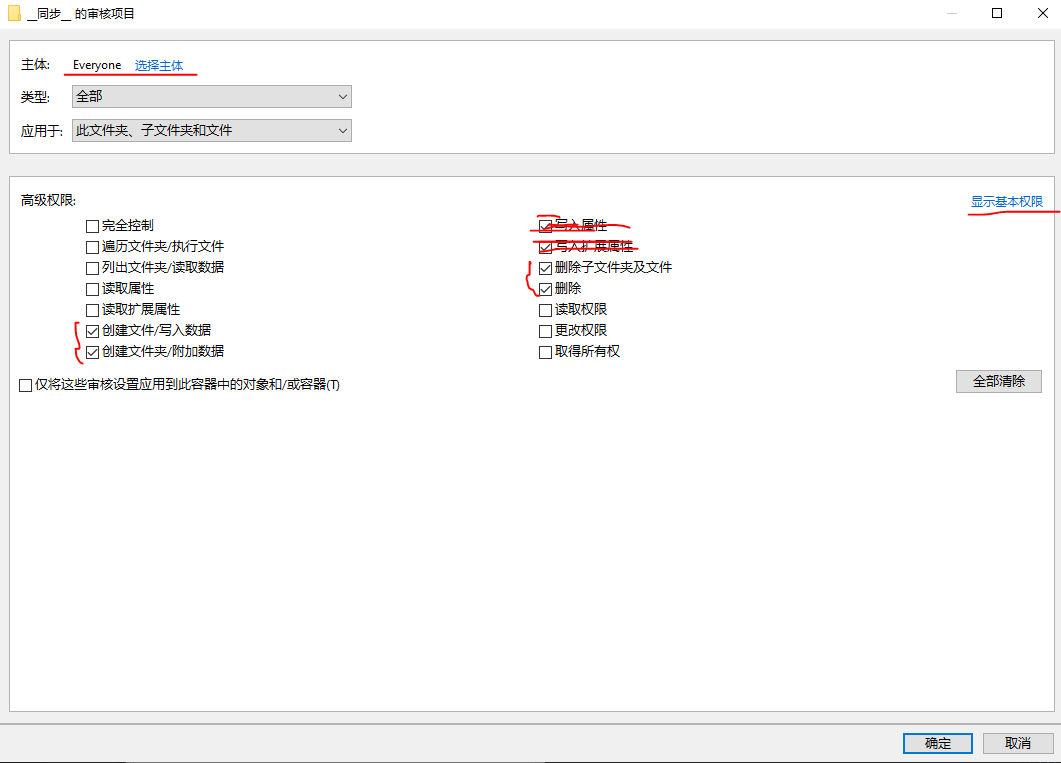Disable the 写入属性 checkbox

click(545, 225)
